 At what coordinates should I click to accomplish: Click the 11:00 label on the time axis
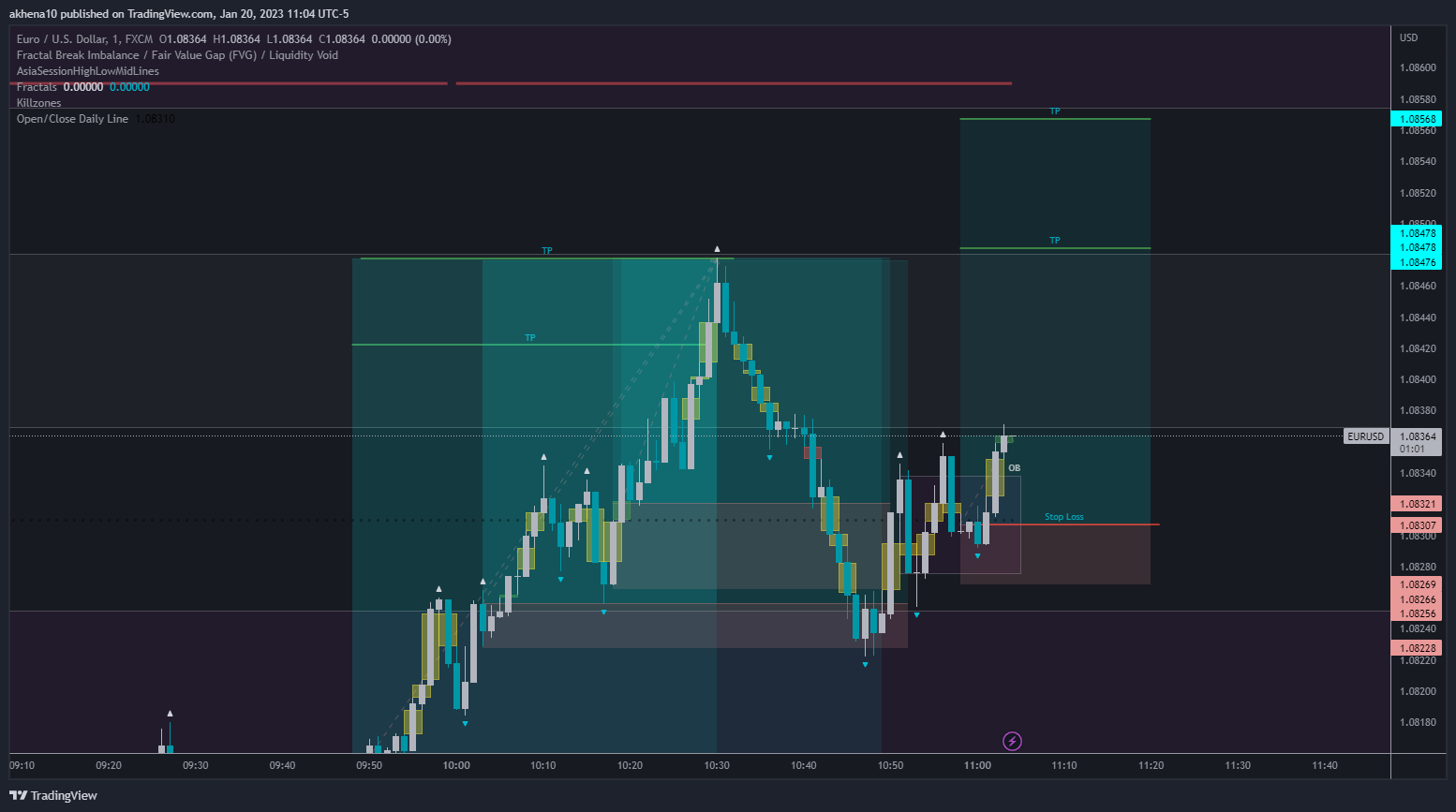point(977,765)
